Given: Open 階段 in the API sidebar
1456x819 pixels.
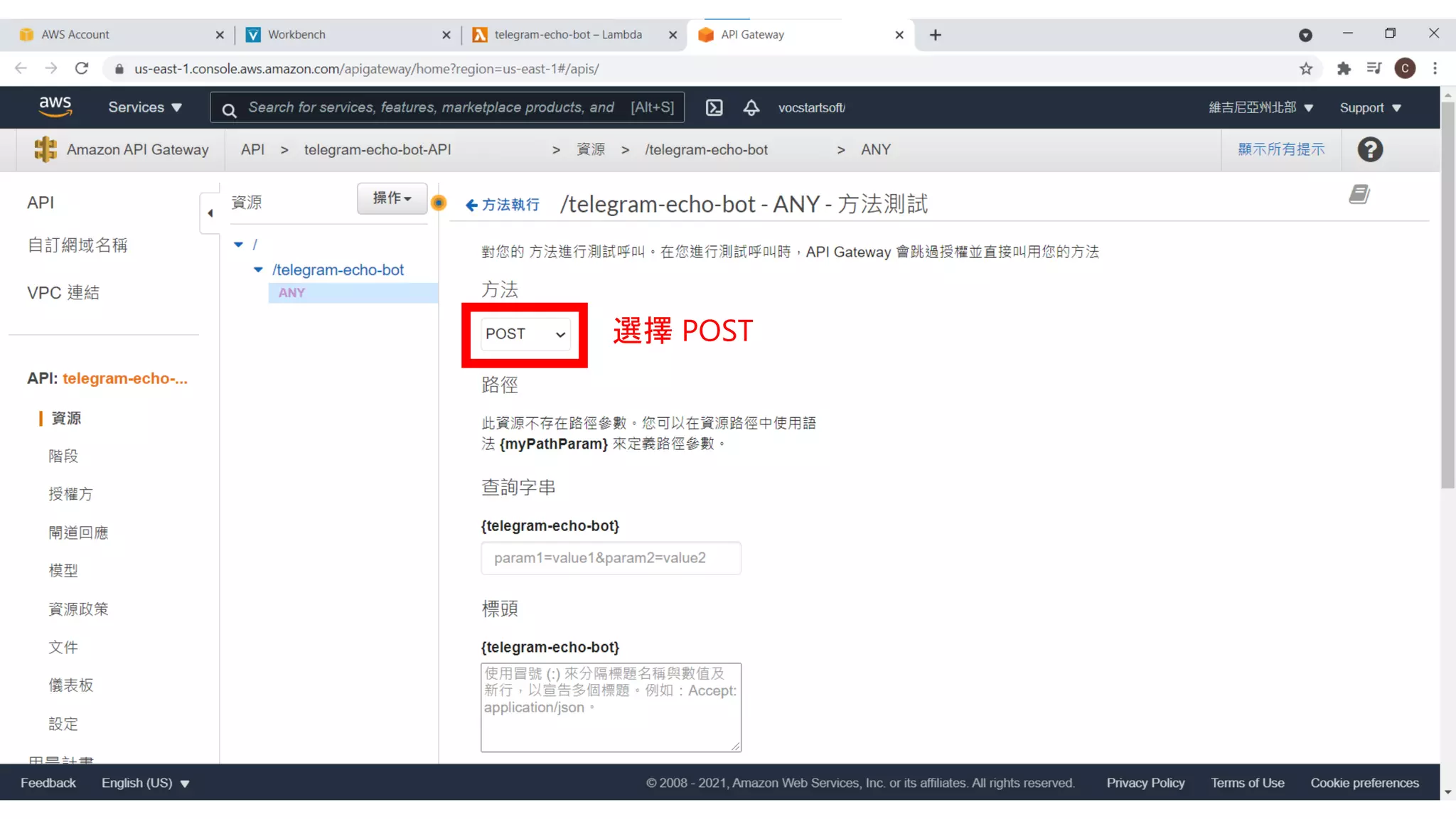Looking at the screenshot, I should [63, 456].
